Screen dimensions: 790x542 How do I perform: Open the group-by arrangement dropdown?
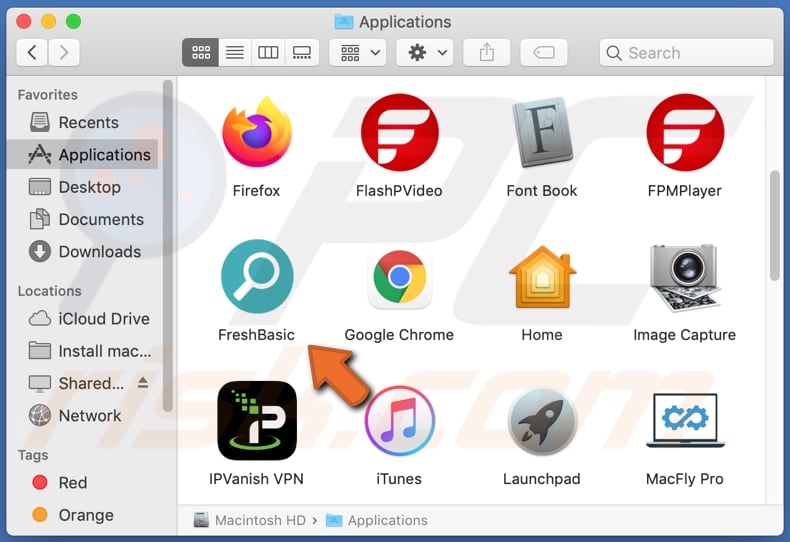pyautogui.click(x=358, y=52)
